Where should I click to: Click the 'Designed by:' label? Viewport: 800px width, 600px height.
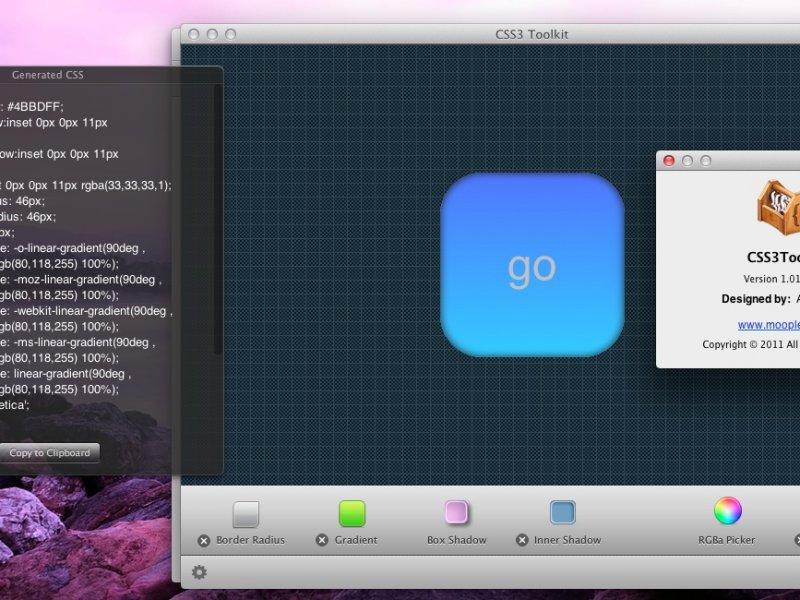coord(756,299)
